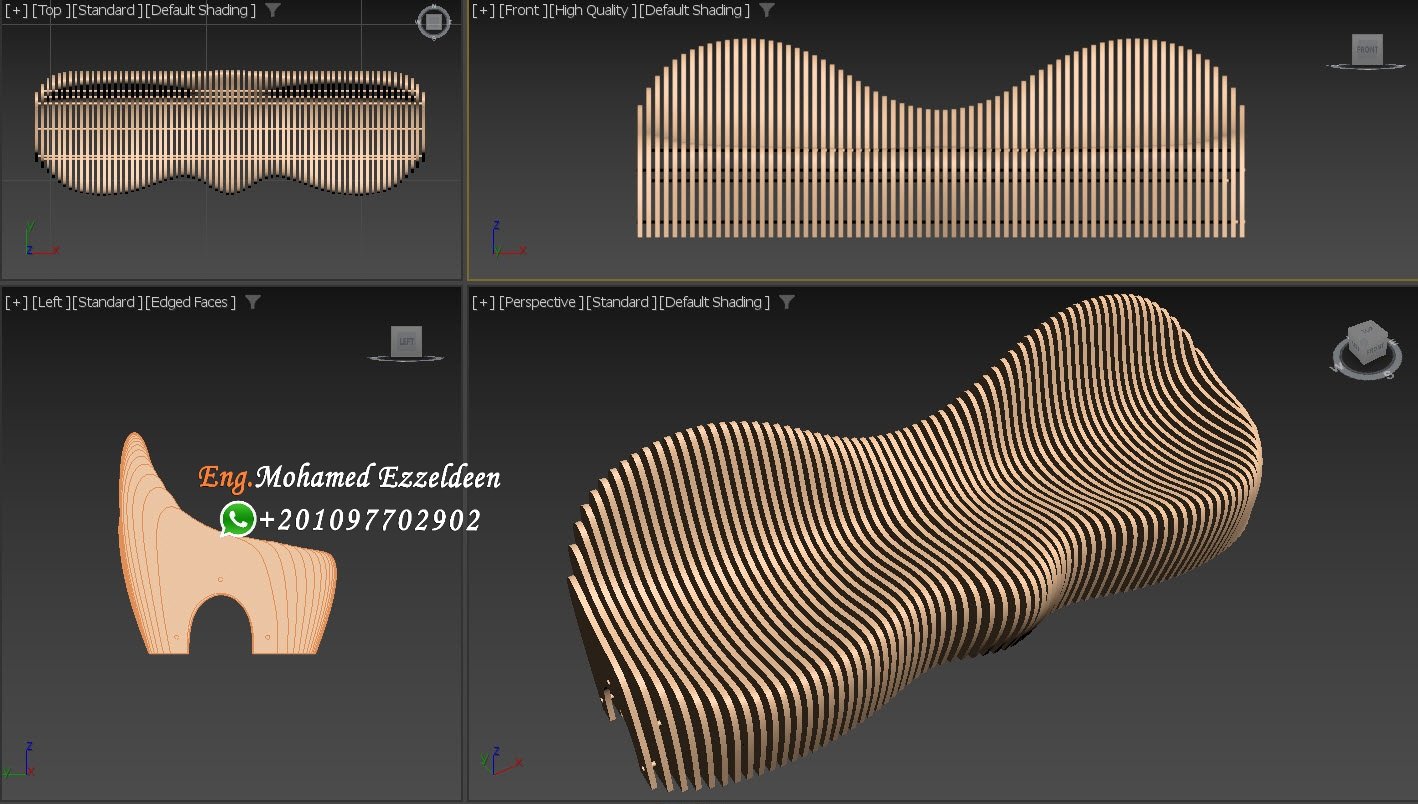The width and height of the screenshot is (1418, 804).
Task: Open the [Front] view label menu
Action: [522, 10]
